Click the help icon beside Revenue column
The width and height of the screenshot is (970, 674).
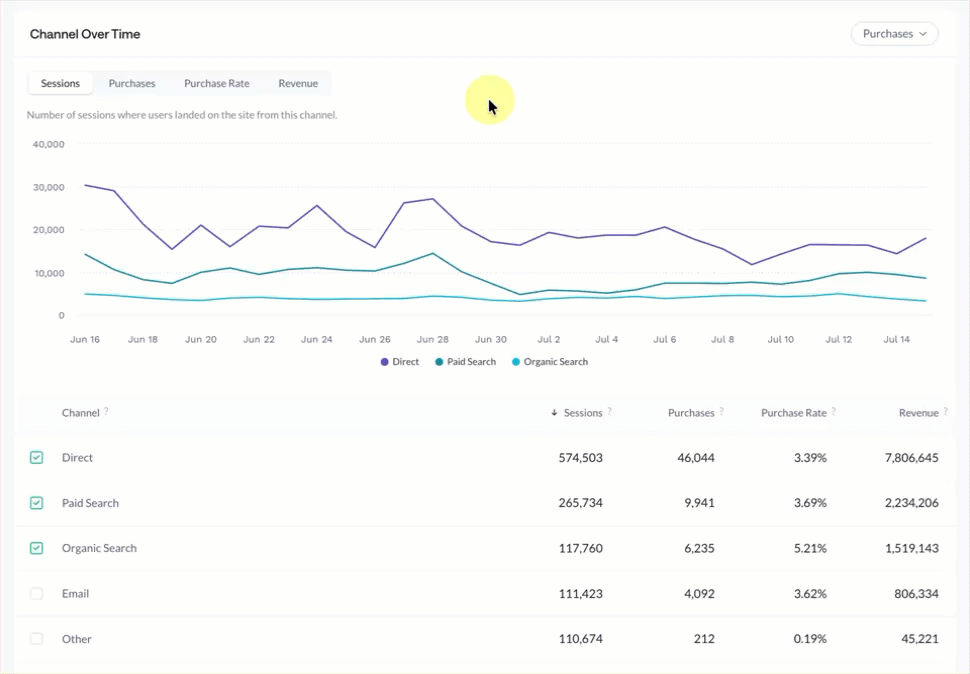945,411
